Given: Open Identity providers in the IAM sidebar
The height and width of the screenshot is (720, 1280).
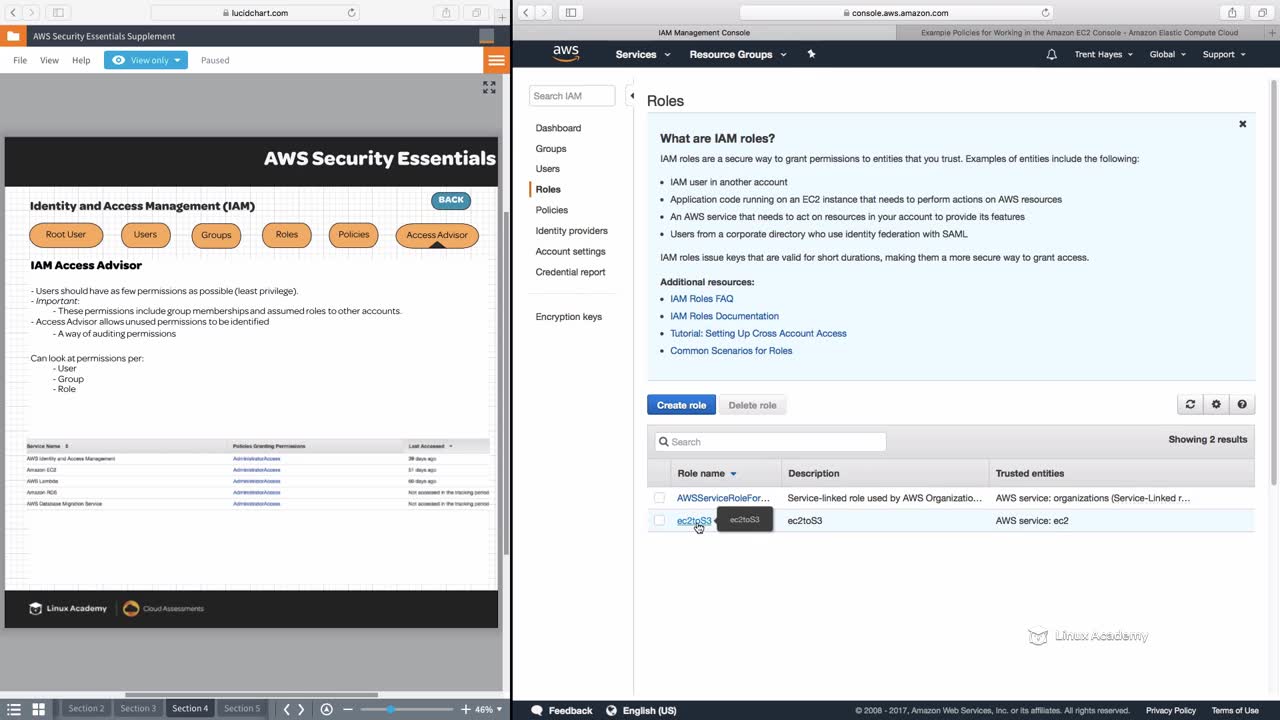Looking at the screenshot, I should coord(572,231).
